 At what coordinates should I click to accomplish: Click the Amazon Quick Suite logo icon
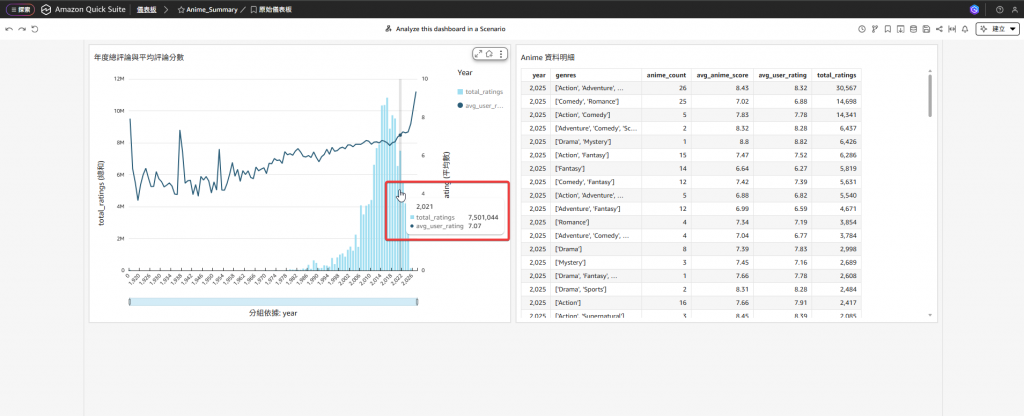click(46, 10)
